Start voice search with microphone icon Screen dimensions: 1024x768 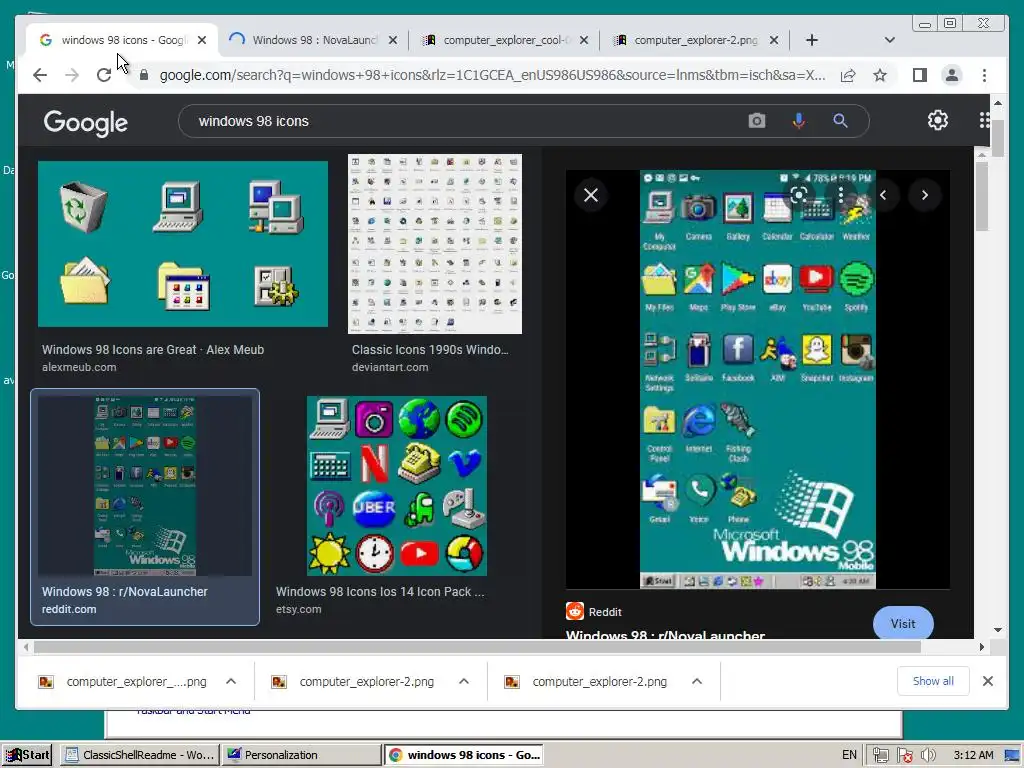(798, 121)
